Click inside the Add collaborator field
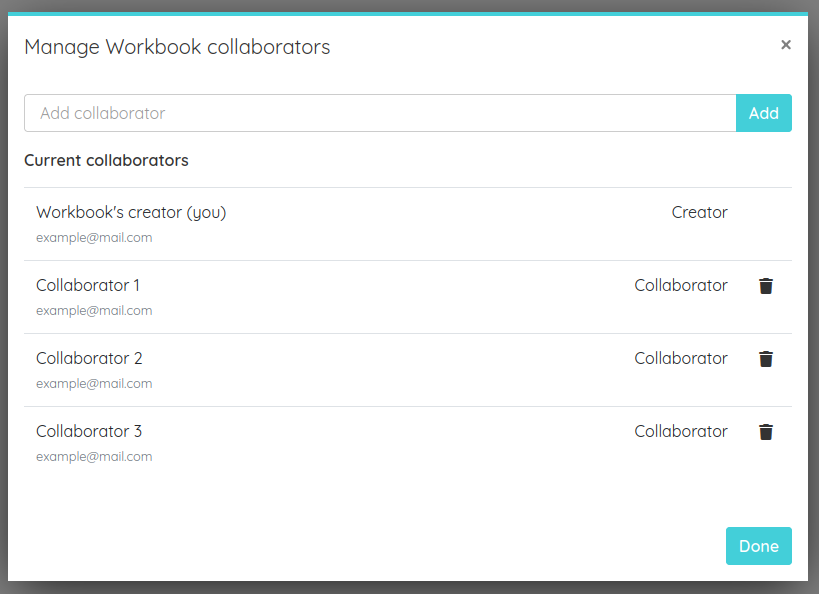The height and width of the screenshot is (594, 819). [380, 113]
